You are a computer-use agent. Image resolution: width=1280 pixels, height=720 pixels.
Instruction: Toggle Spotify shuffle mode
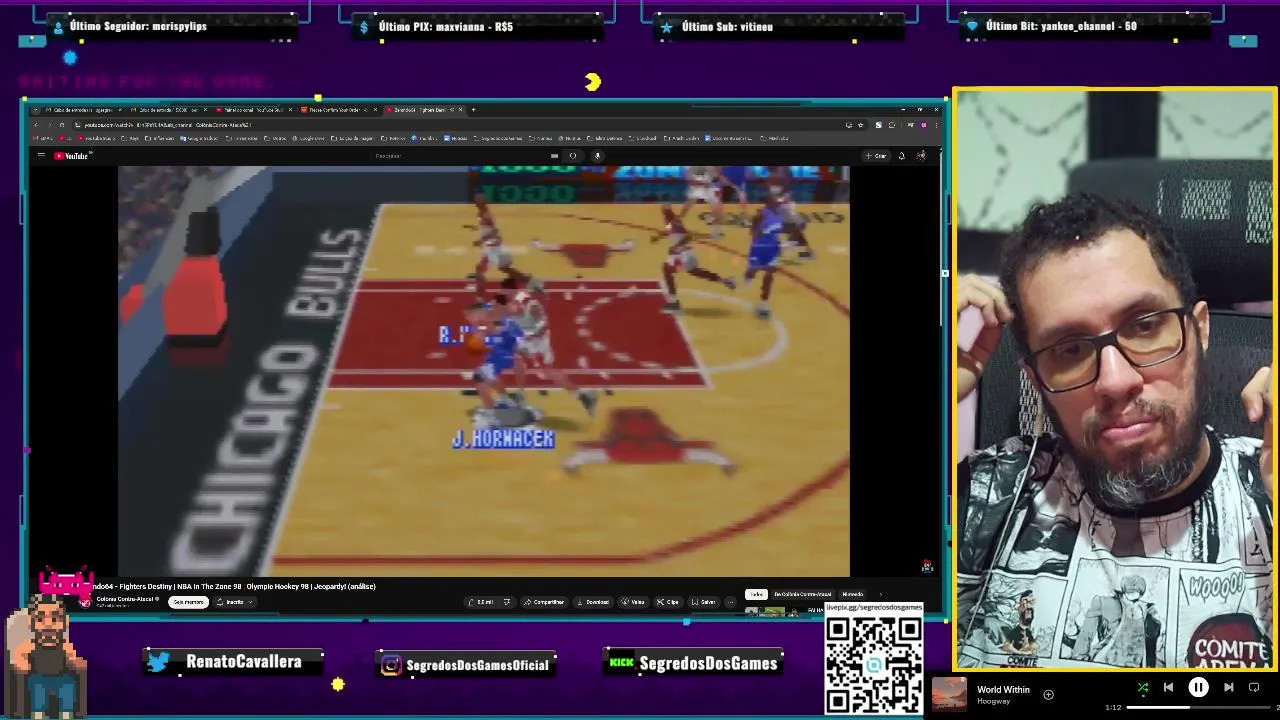[1142, 687]
